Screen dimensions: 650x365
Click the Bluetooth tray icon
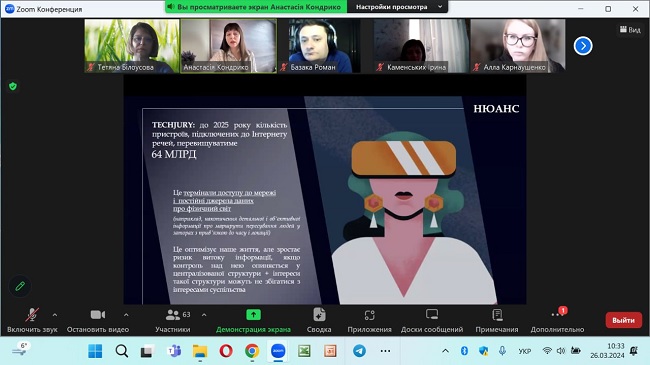[464, 351]
